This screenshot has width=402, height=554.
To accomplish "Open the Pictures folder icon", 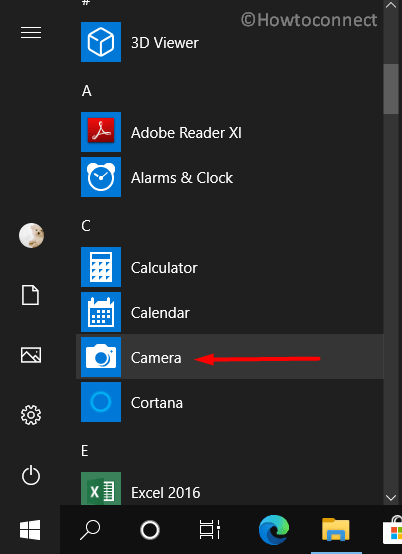I will coord(31,355).
